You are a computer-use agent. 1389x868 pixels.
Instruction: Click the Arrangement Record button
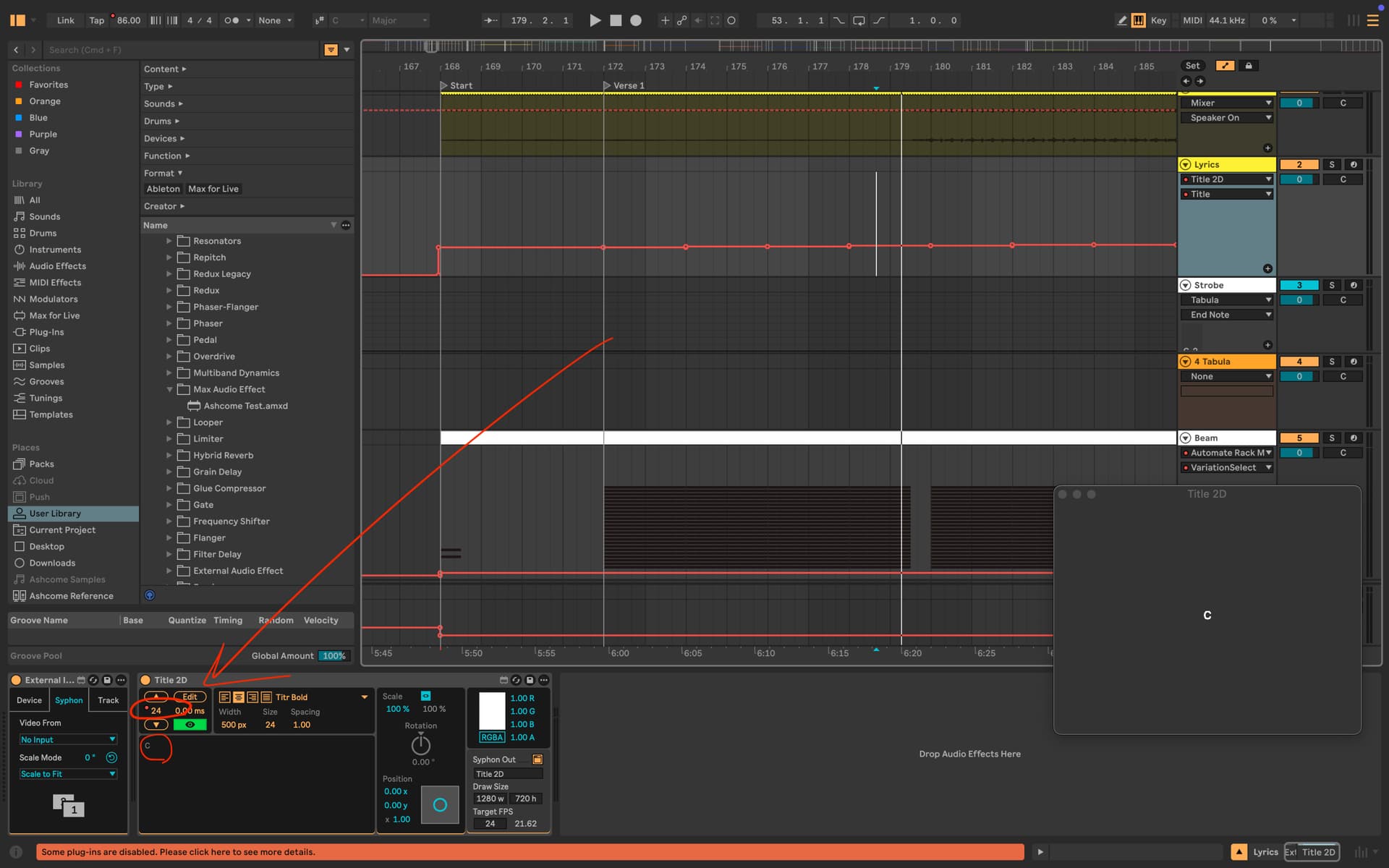(x=636, y=20)
